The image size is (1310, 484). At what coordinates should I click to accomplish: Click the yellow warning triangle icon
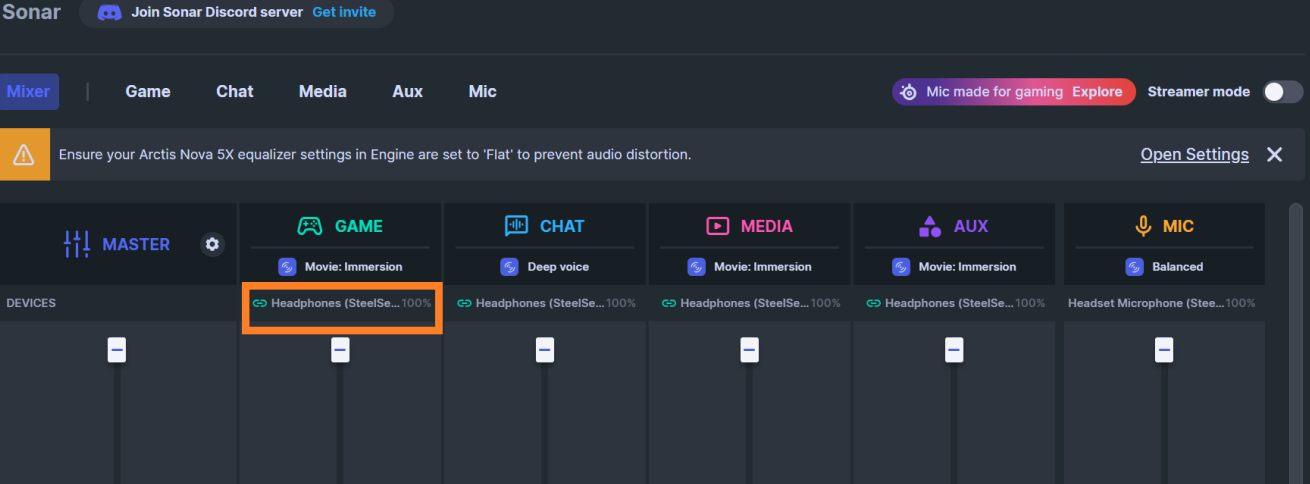[24, 155]
